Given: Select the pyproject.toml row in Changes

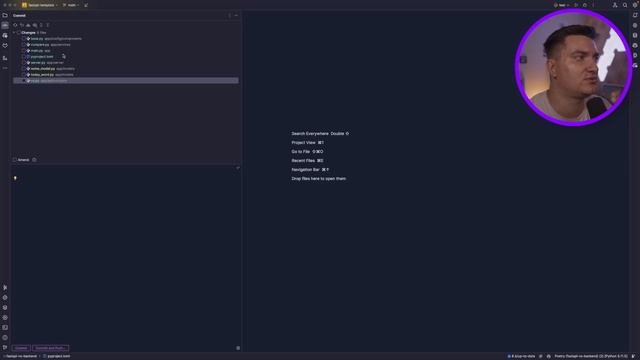Looking at the screenshot, I should click(x=126, y=57).
